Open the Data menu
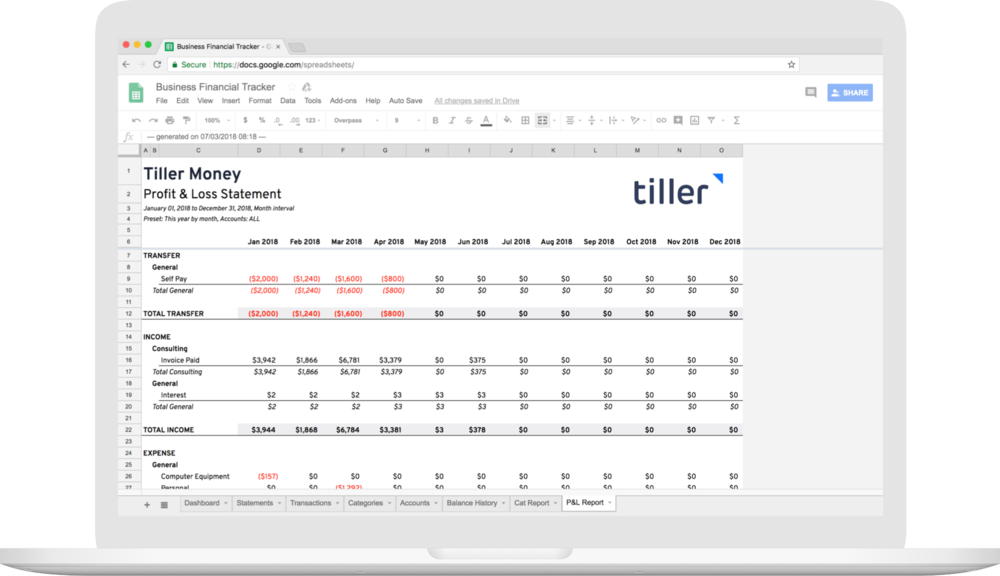Viewport: 1000px width, 576px height. pos(288,101)
